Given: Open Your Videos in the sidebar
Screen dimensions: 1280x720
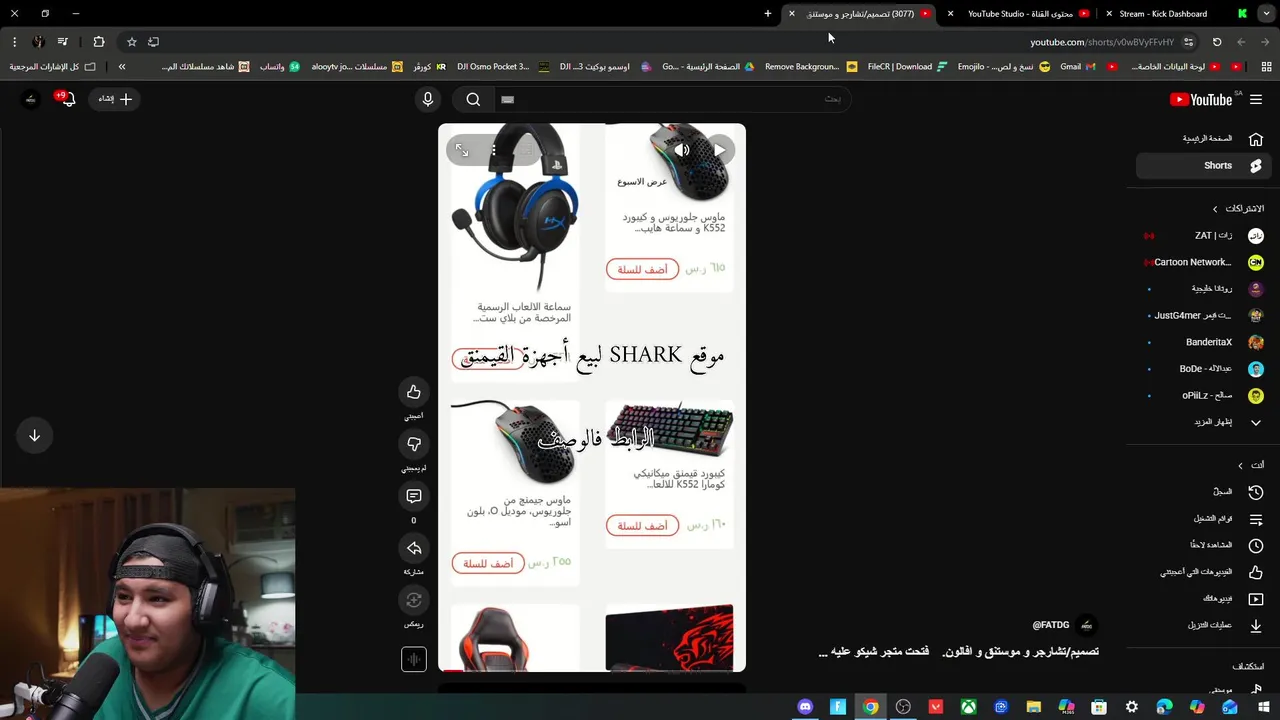Looking at the screenshot, I should click(x=1204, y=598).
